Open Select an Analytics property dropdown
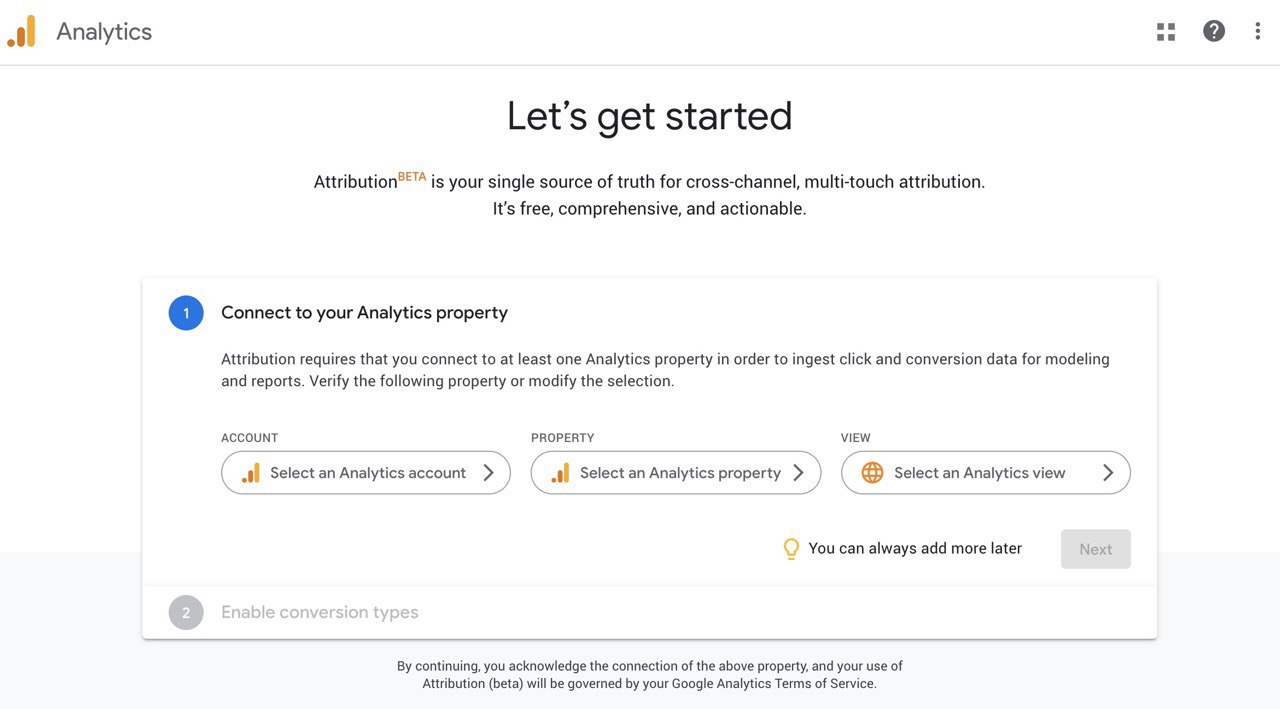This screenshot has height=709, width=1280. (676, 473)
